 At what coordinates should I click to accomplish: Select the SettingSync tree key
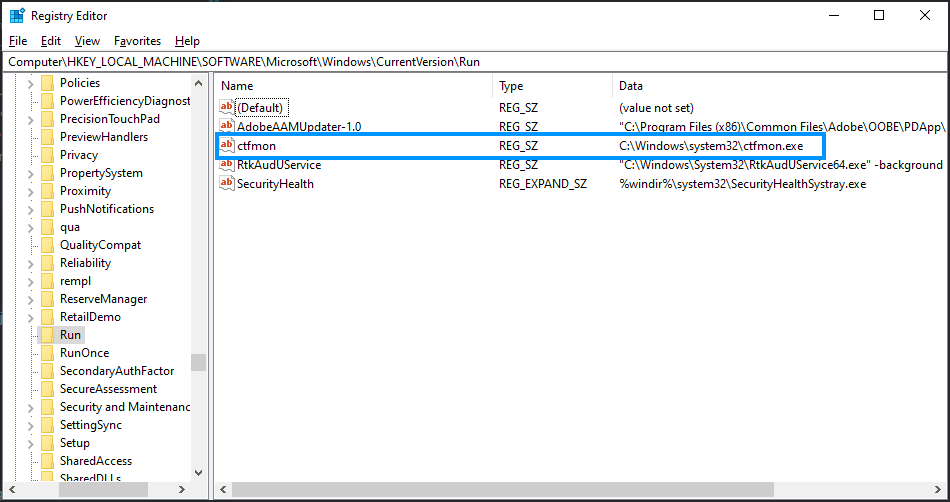pos(91,425)
